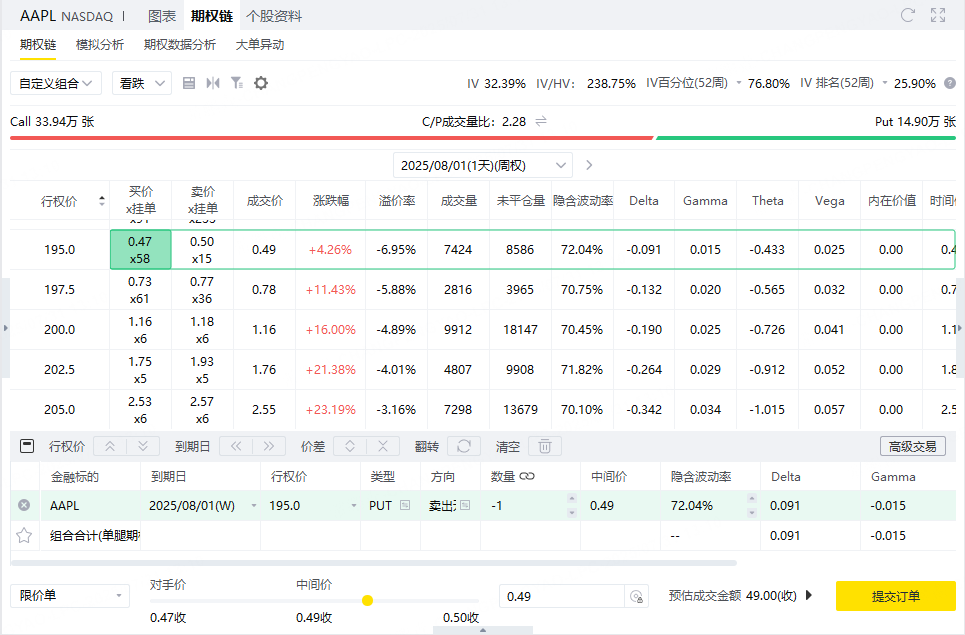Click the star icon beside 组合合计
This screenshot has width=965, height=635.
pos(24,535)
